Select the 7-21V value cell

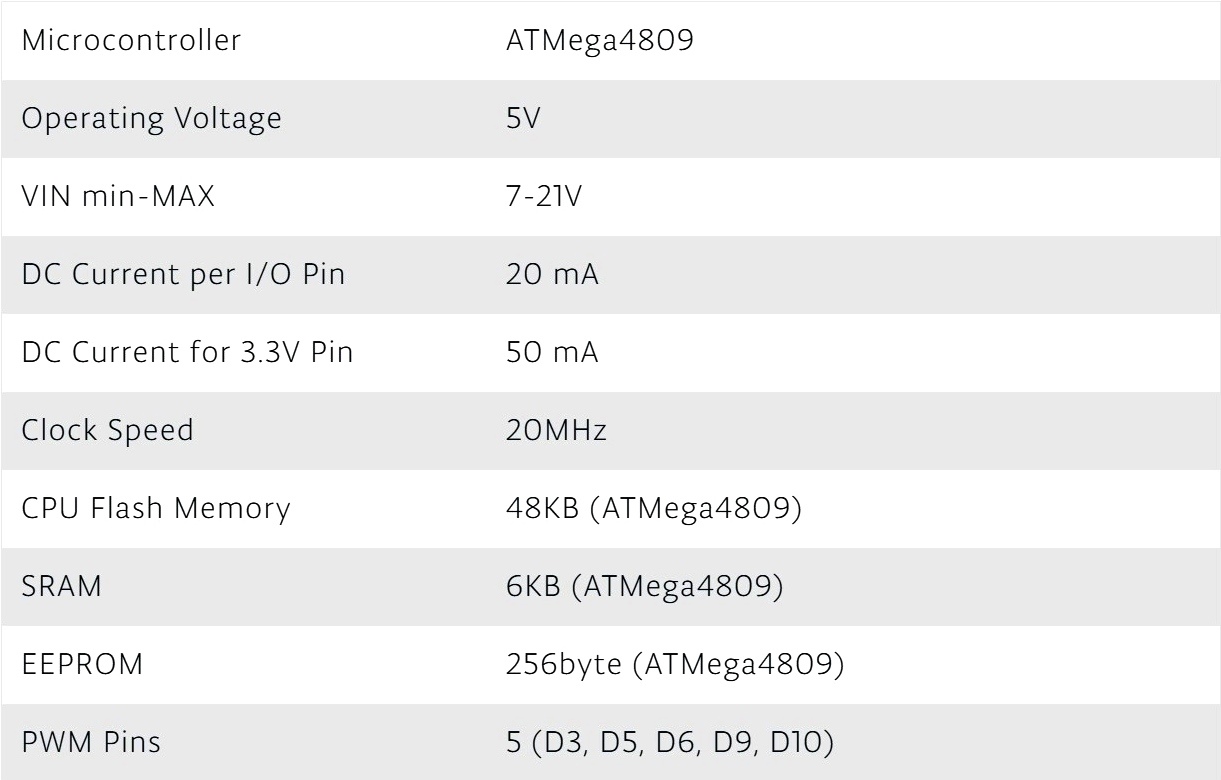(544, 197)
